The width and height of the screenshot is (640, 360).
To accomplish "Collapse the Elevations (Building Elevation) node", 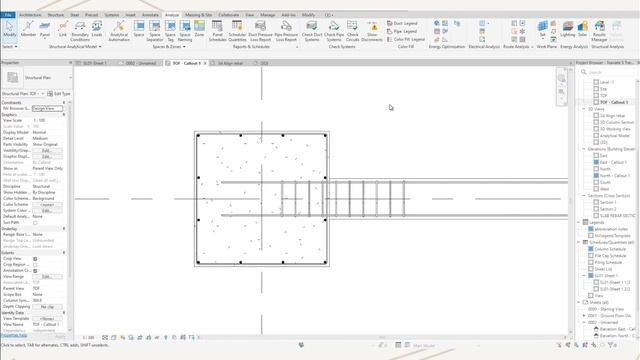I will (584, 149).
